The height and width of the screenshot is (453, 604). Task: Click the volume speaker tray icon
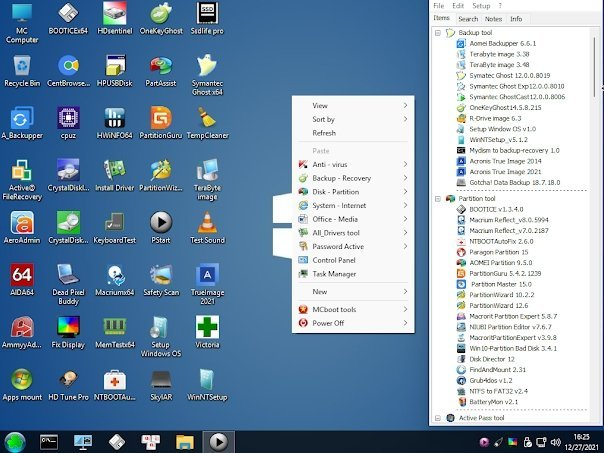(555, 442)
